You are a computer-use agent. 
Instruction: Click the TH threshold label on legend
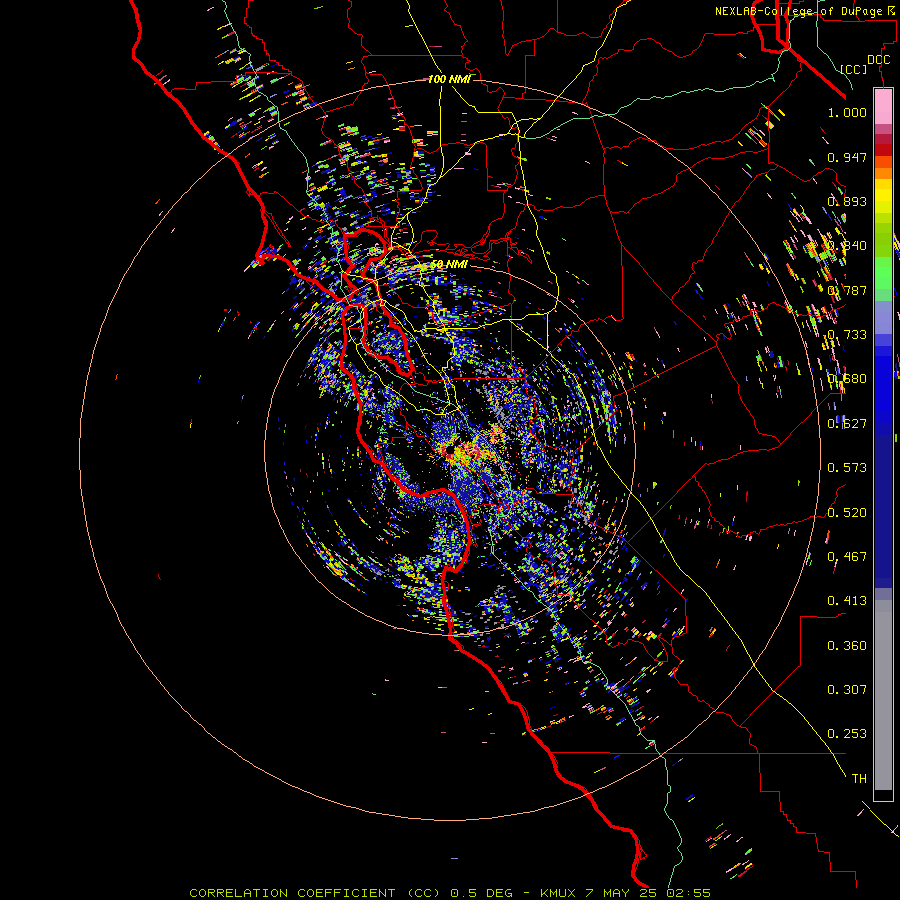click(859, 779)
